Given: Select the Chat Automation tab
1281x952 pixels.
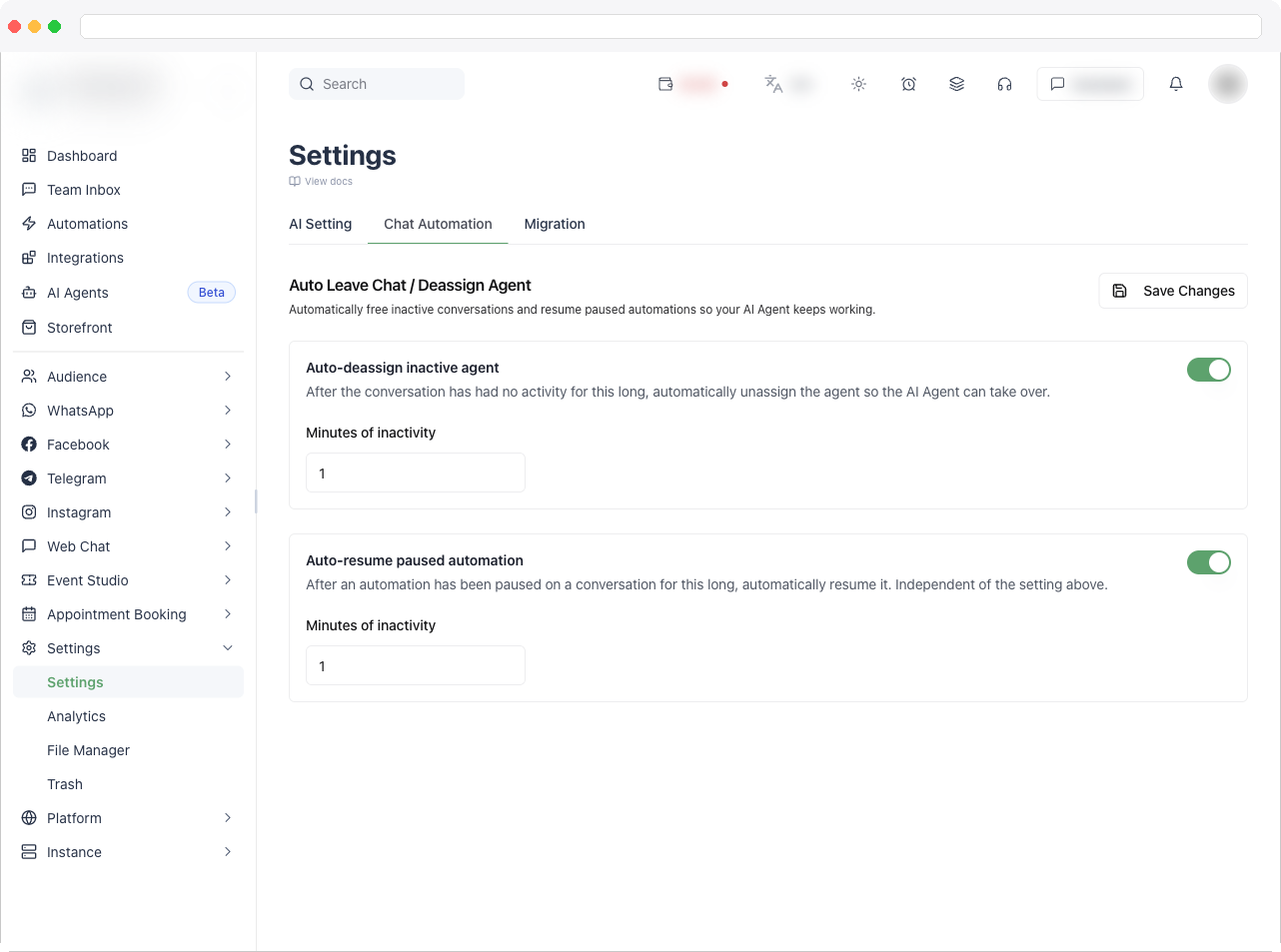Looking at the screenshot, I should coord(438,224).
